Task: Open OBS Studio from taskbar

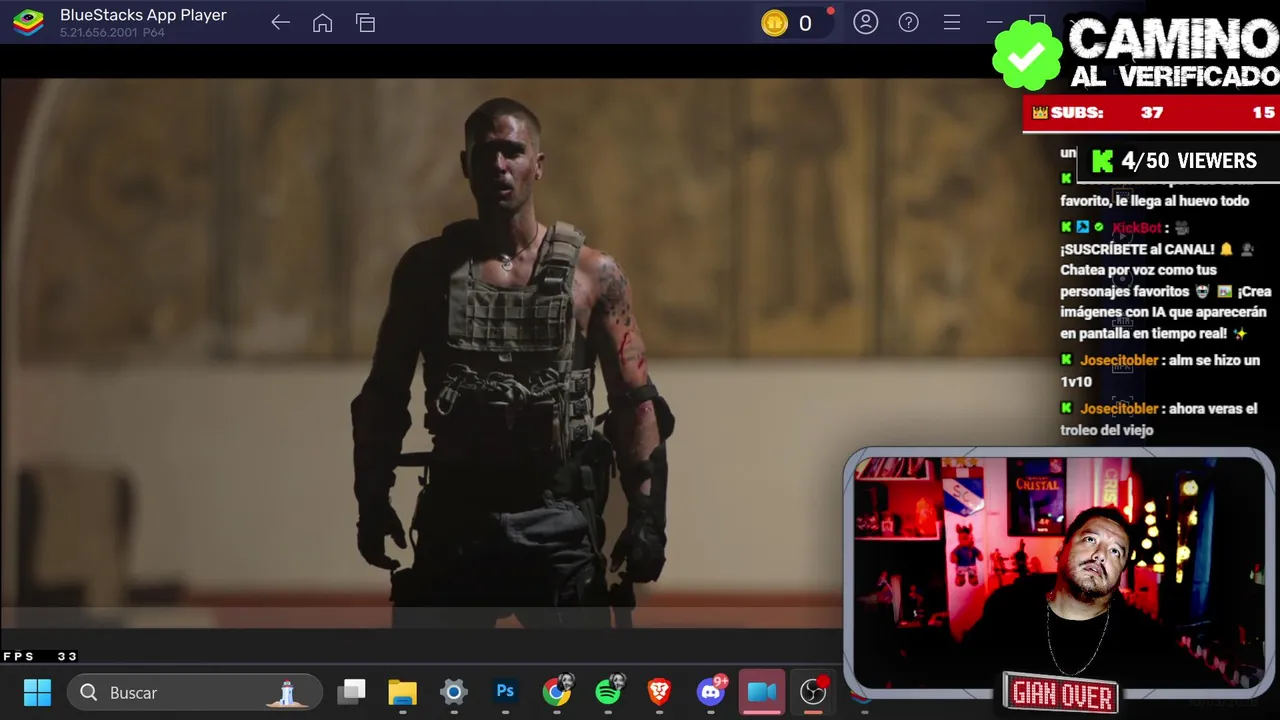Action: [x=813, y=692]
